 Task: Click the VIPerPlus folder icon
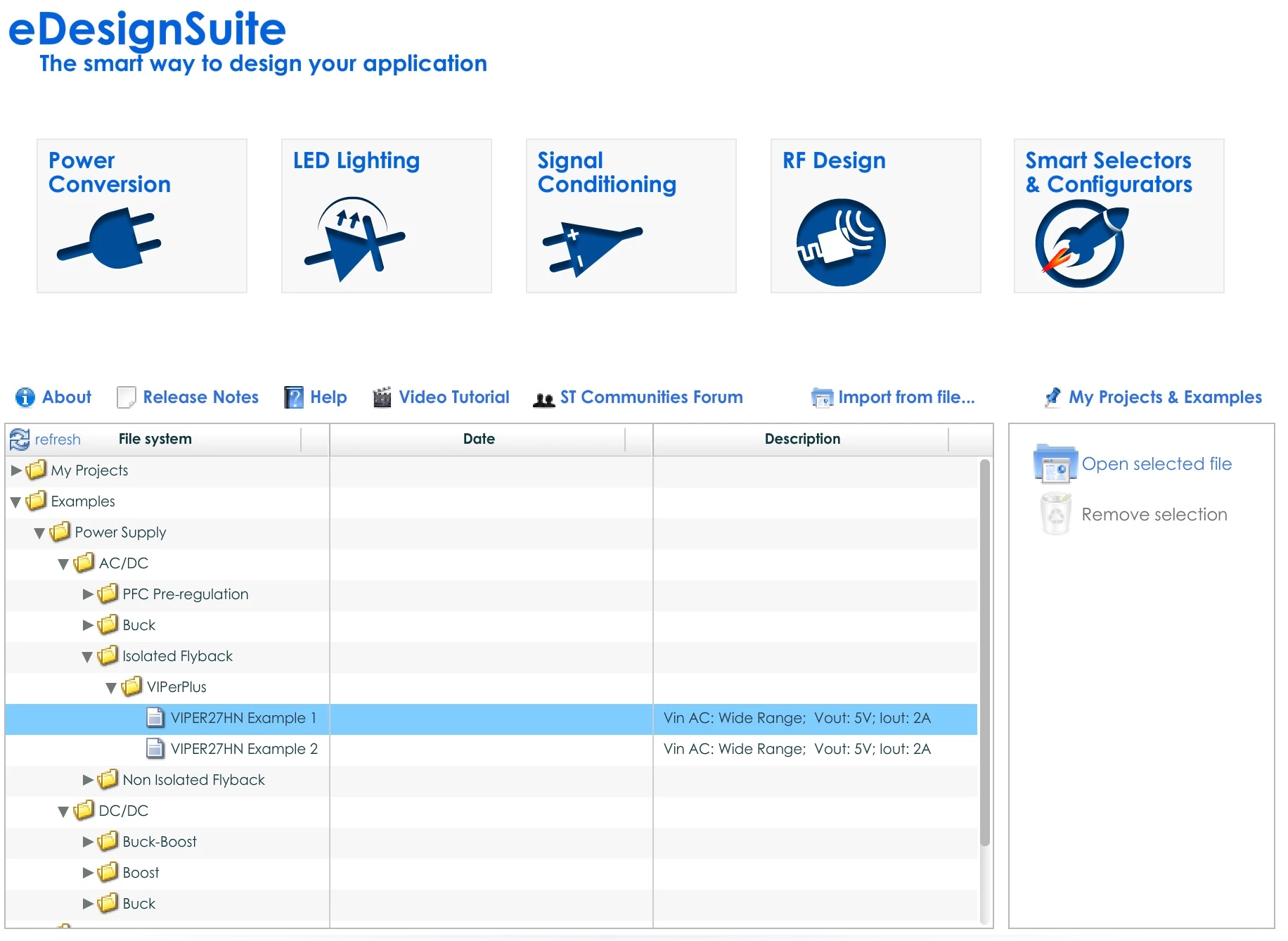click(131, 686)
